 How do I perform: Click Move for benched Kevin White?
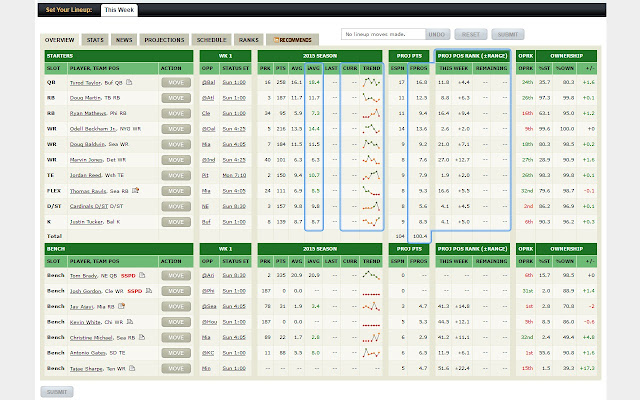(x=176, y=322)
